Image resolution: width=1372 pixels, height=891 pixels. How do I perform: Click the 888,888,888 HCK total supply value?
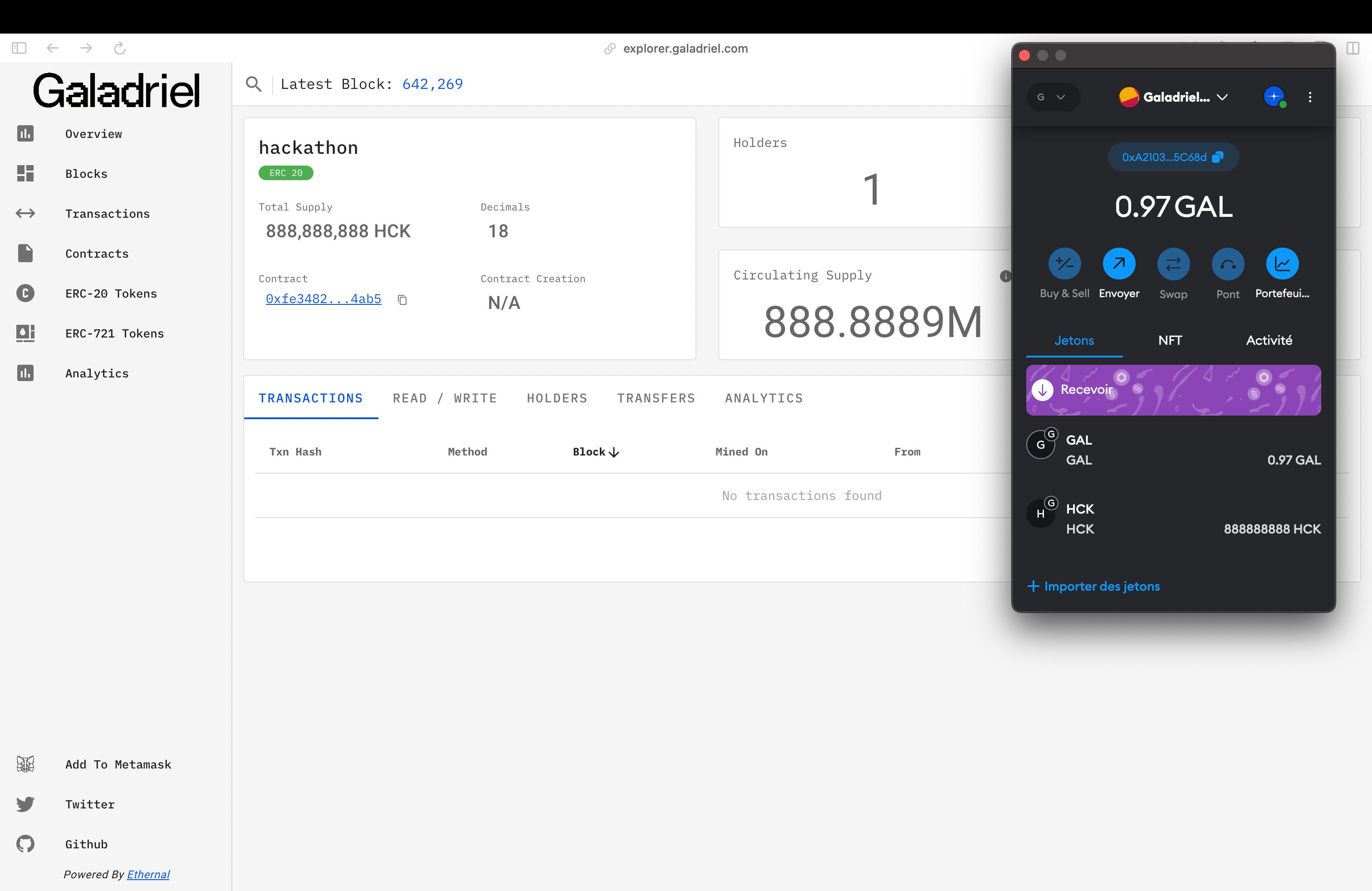pyautogui.click(x=338, y=231)
